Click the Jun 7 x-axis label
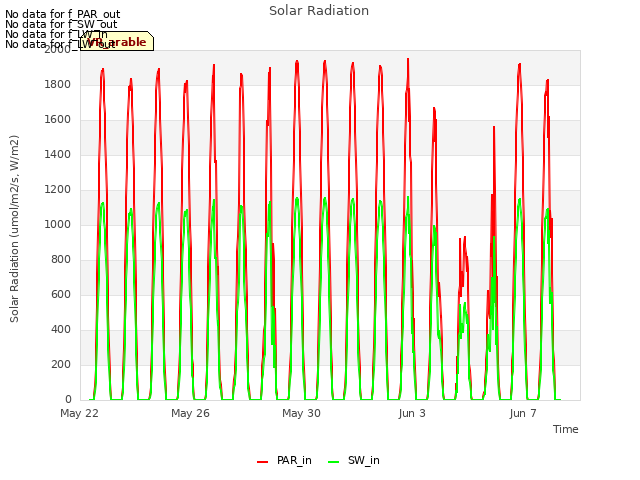The height and width of the screenshot is (480, 640). 523,413
